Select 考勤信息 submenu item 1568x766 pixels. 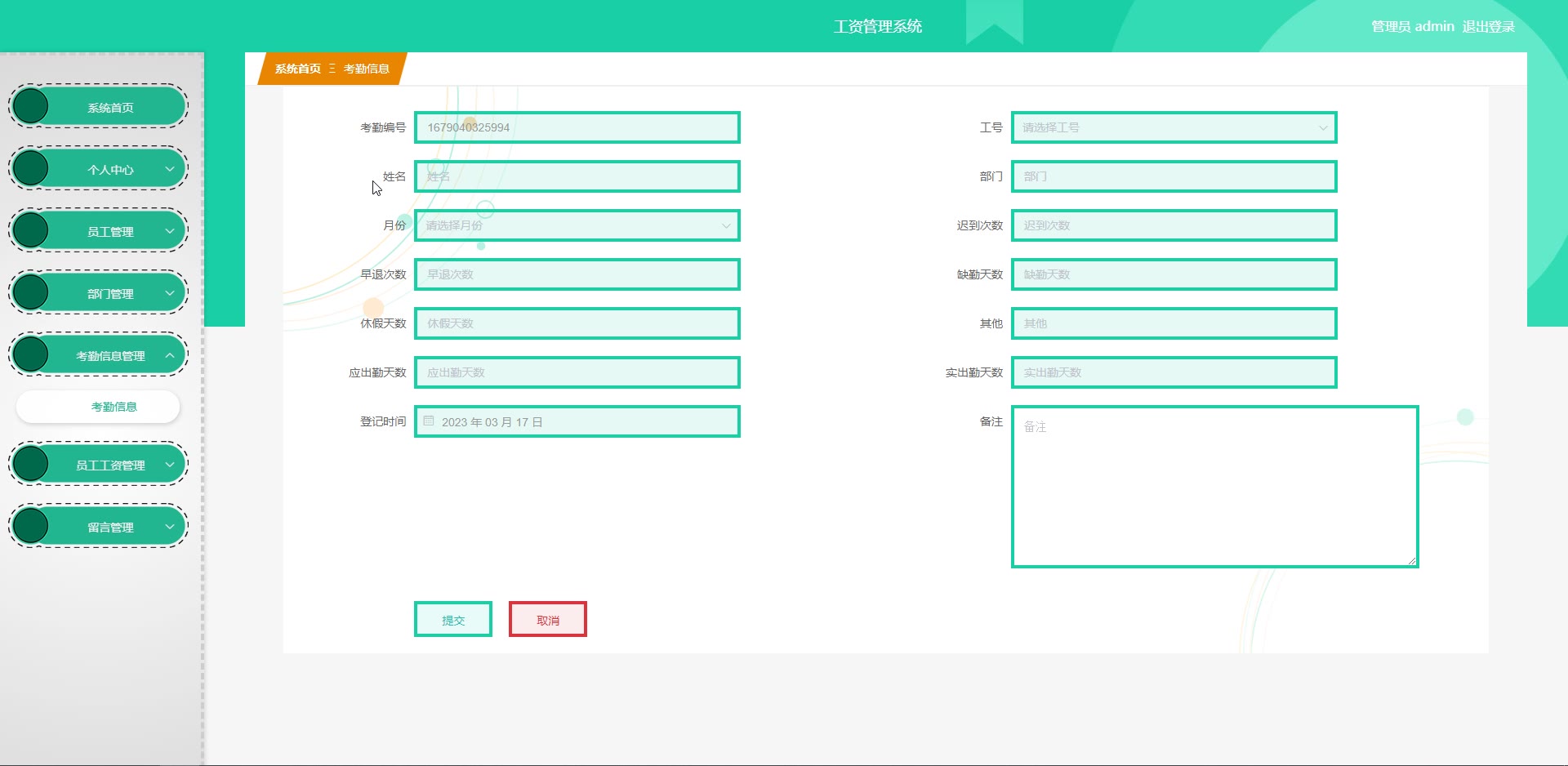pos(98,407)
